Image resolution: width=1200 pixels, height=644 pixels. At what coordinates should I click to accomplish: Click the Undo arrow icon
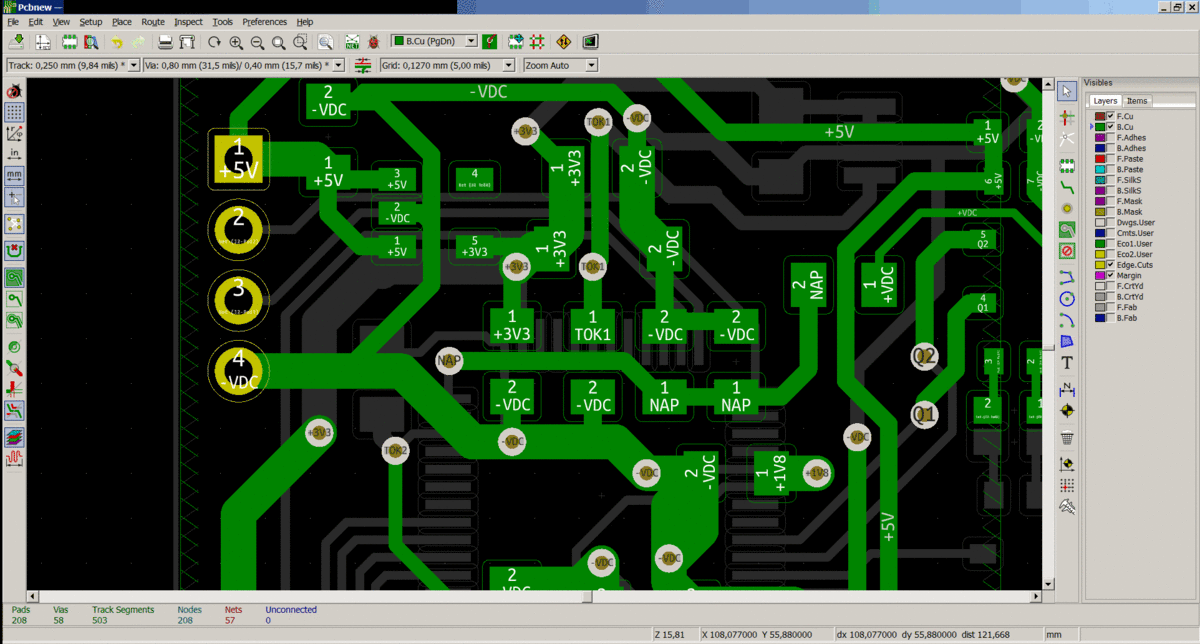(x=117, y=42)
